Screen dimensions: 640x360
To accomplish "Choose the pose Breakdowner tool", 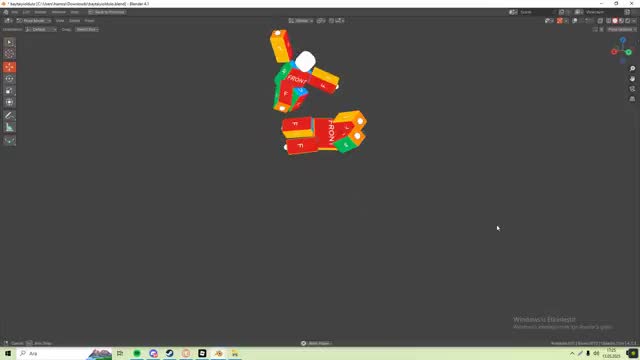I will 9,141.
